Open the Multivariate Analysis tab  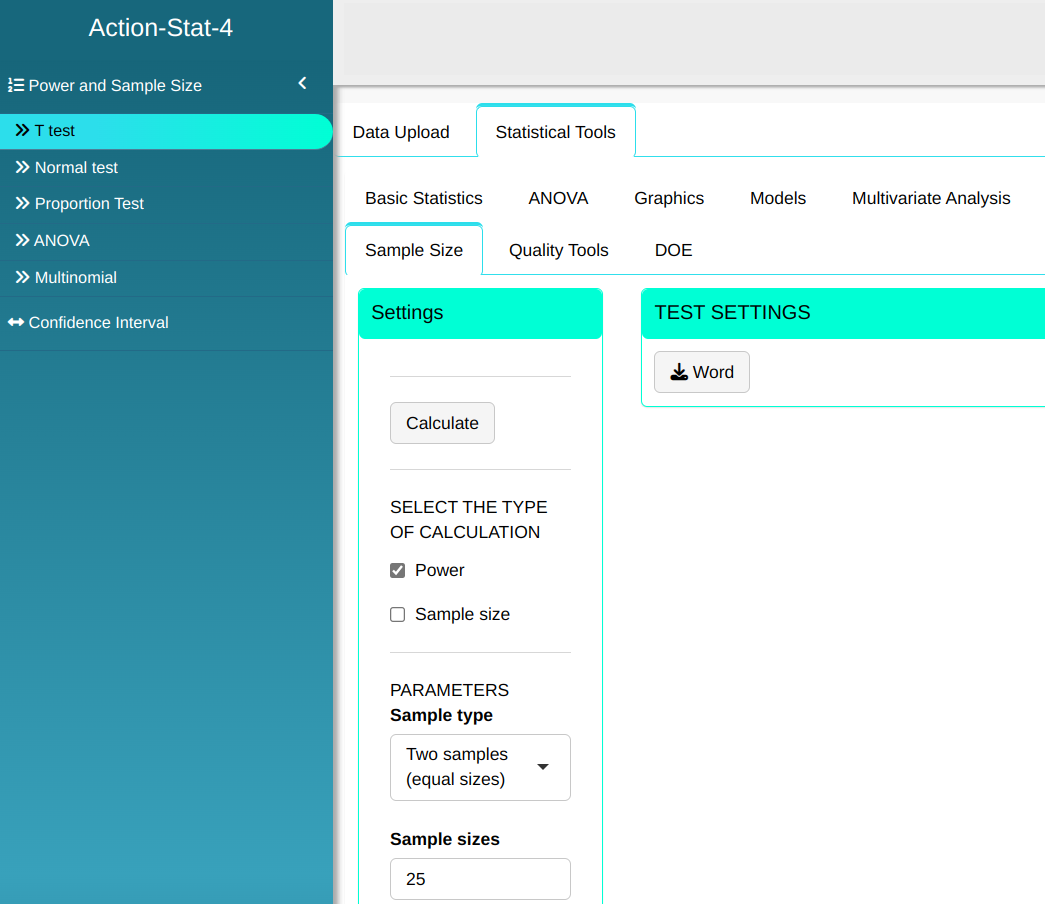pyautogui.click(x=930, y=198)
